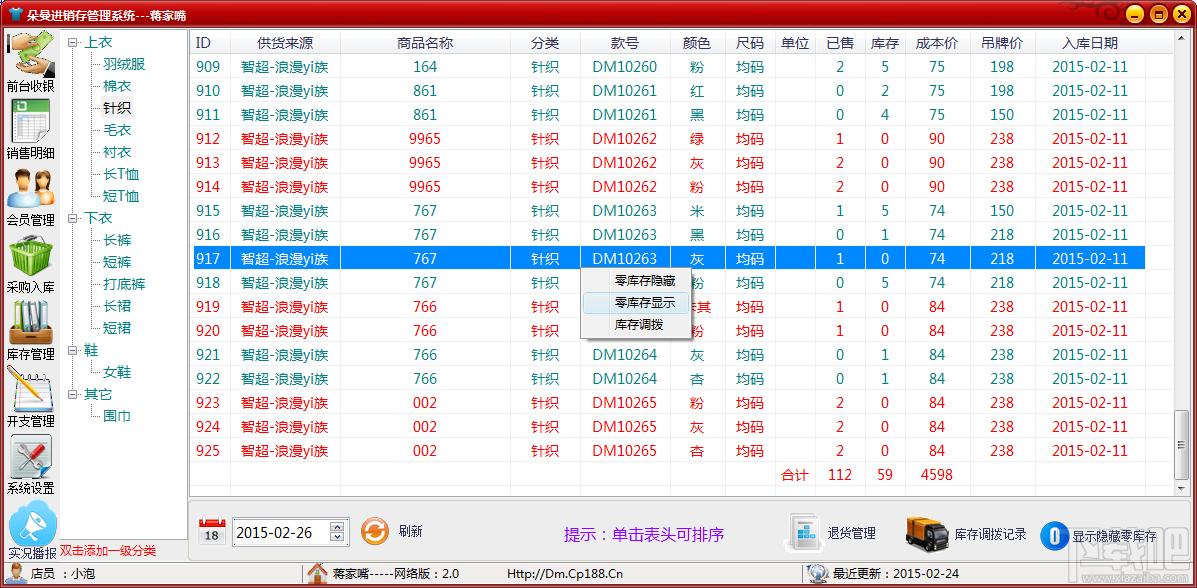Screen dimensions: 1197x588
Task: Collapse the 下衣 tree node
Action: tap(73, 218)
